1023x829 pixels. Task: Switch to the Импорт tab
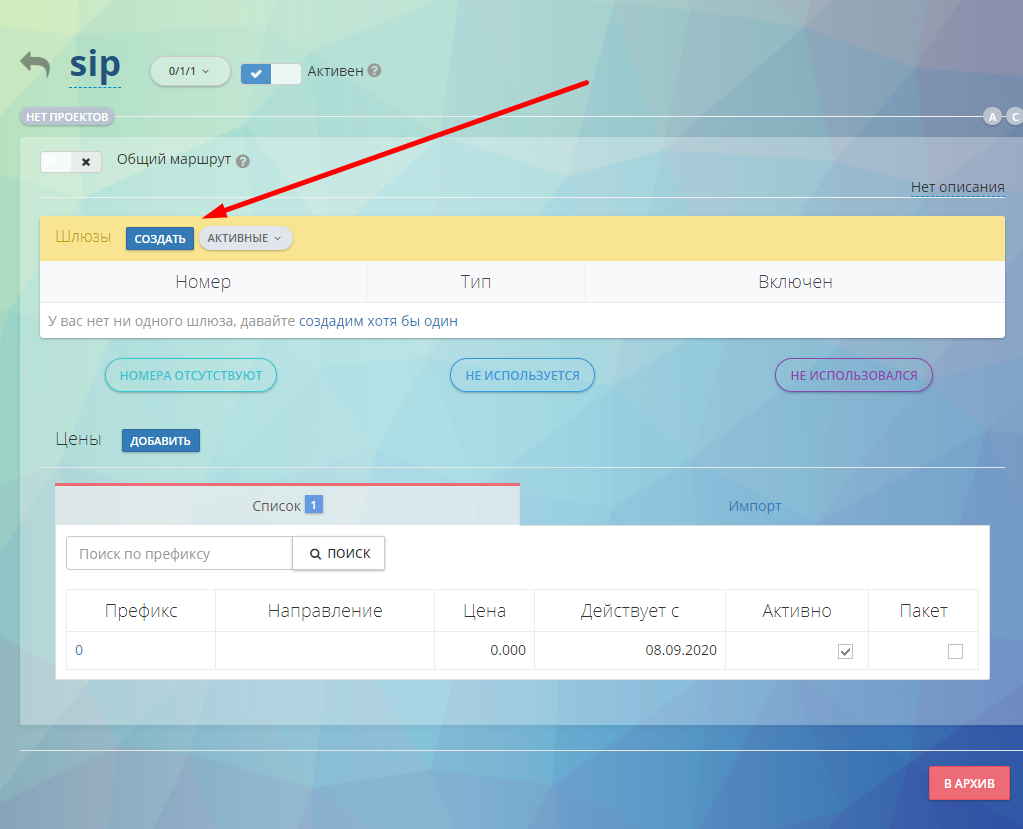[754, 506]
